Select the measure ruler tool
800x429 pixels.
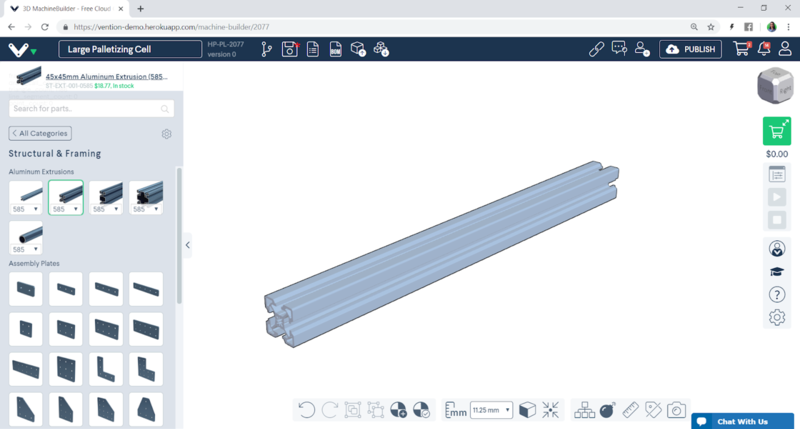631,410
